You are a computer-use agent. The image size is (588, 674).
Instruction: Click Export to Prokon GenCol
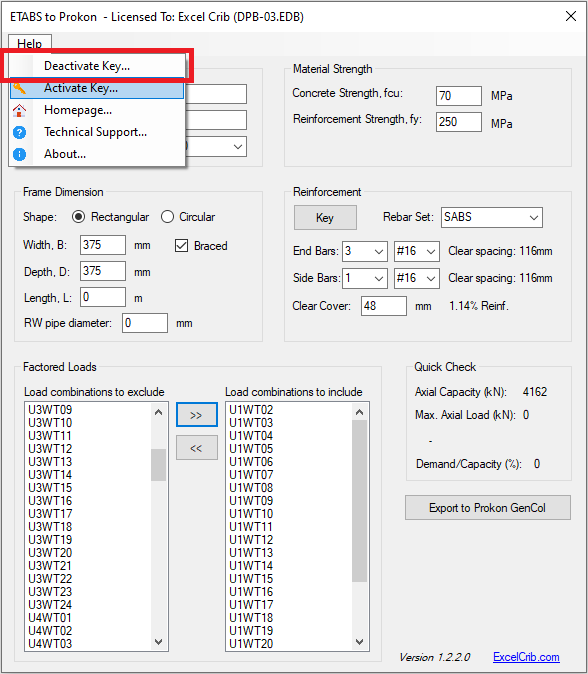(x=487, y=508)
